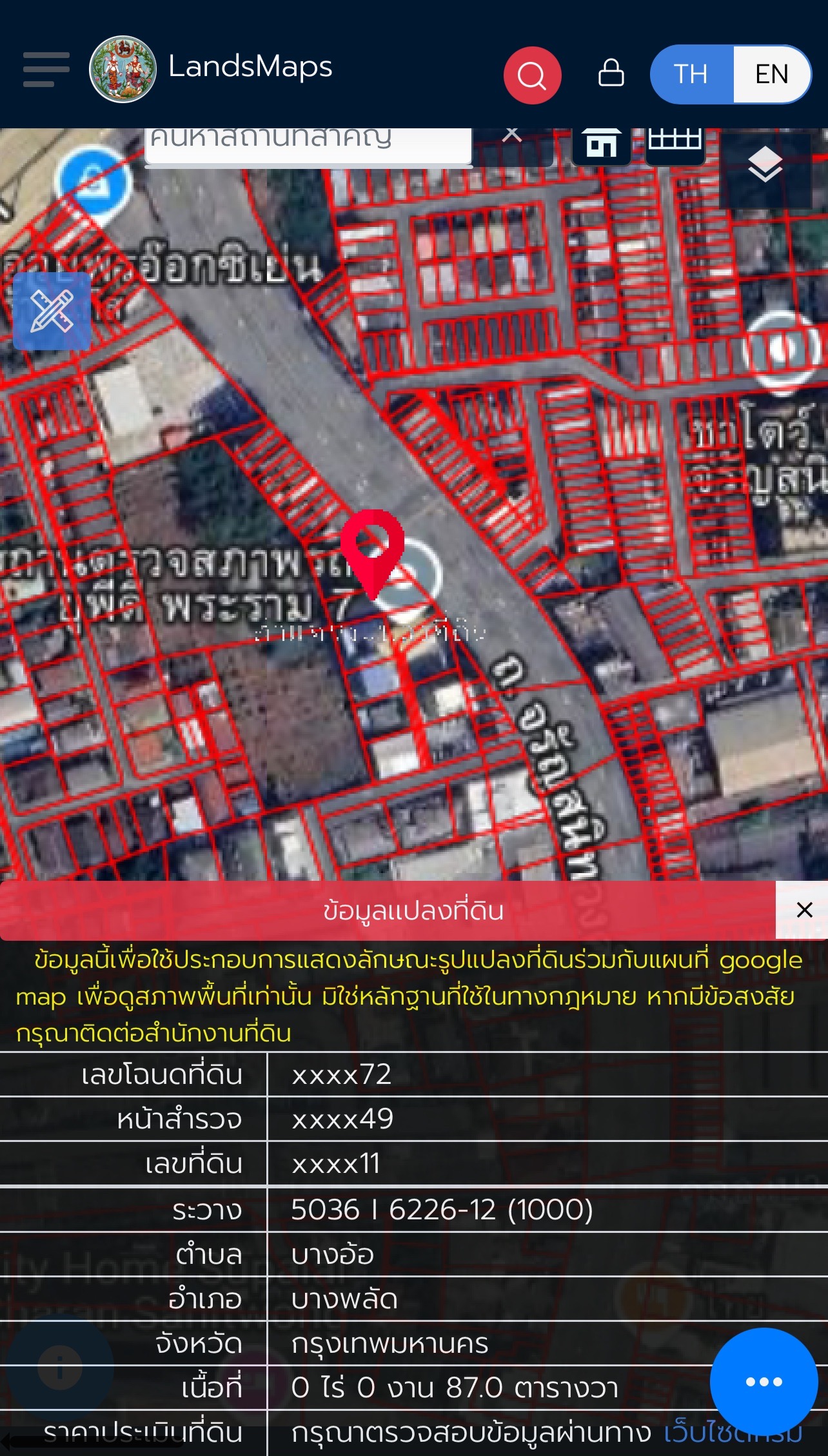
Task: Select the sub-district value บางอ้อ
Action: click(x=333, y=1254)
